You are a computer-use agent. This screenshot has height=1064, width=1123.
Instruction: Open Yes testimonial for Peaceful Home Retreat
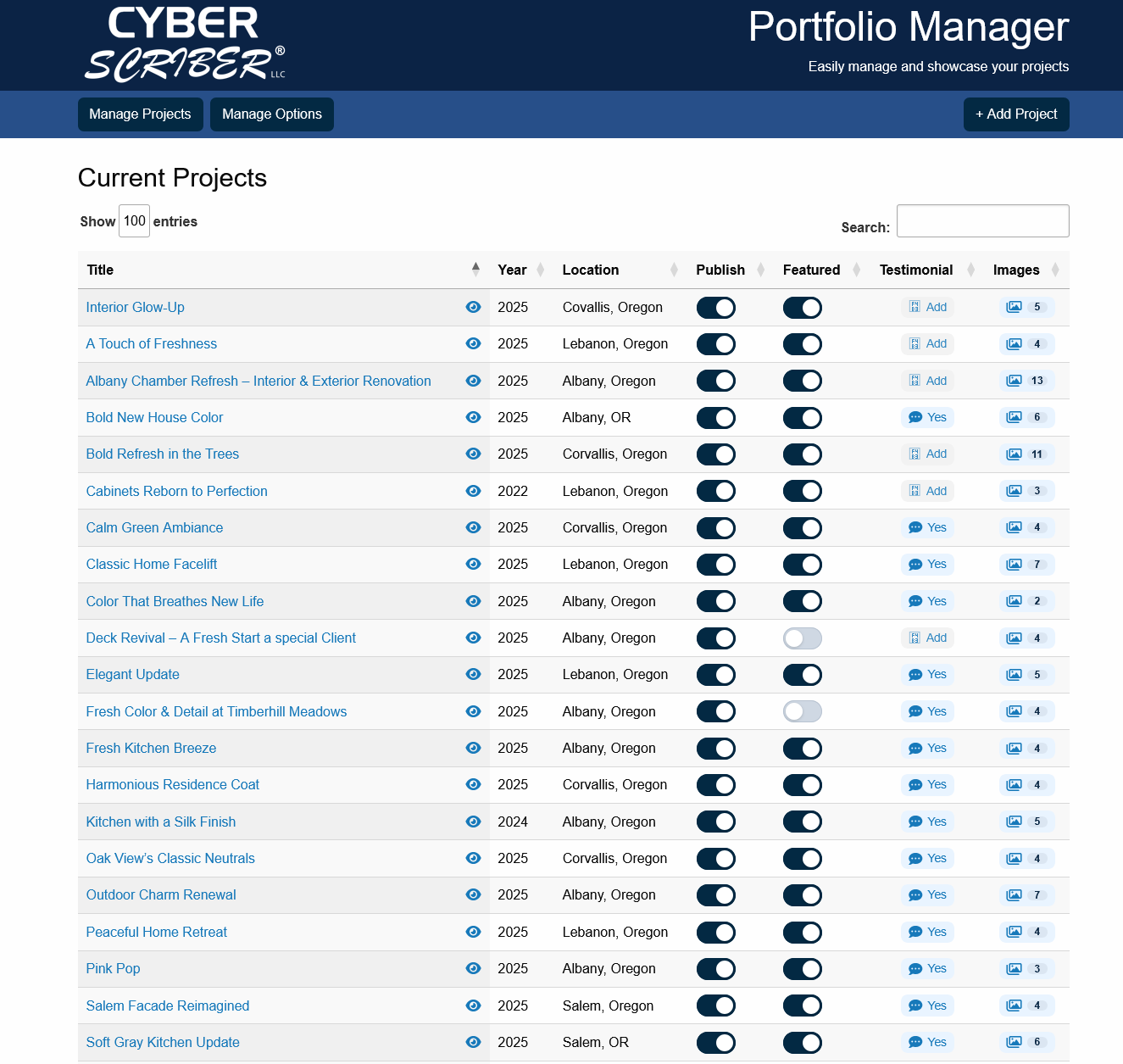[x=927, y=932]
